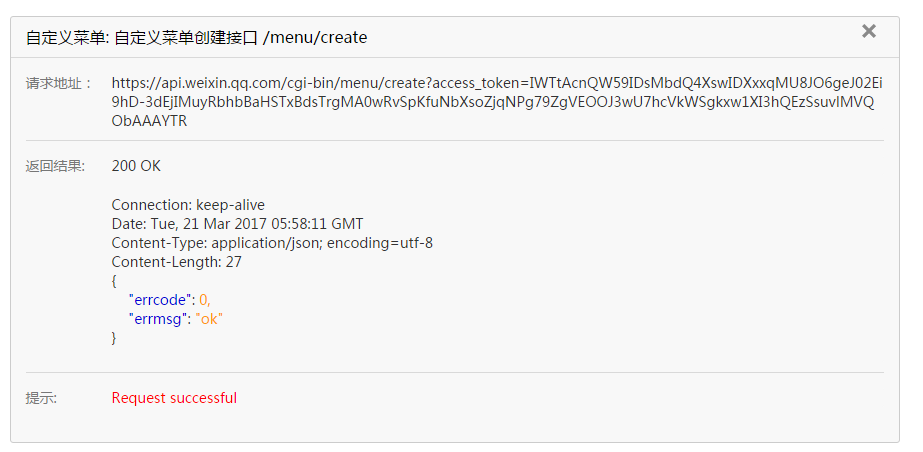
Task: Click the 返回结果 label
Action: [56, 166]
